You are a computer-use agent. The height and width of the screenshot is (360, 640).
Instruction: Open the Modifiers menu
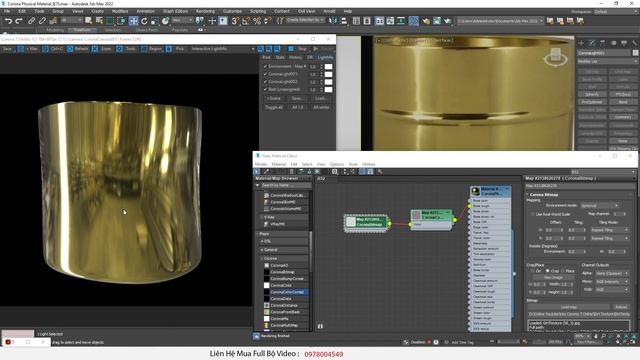click(x=120, y=11)
